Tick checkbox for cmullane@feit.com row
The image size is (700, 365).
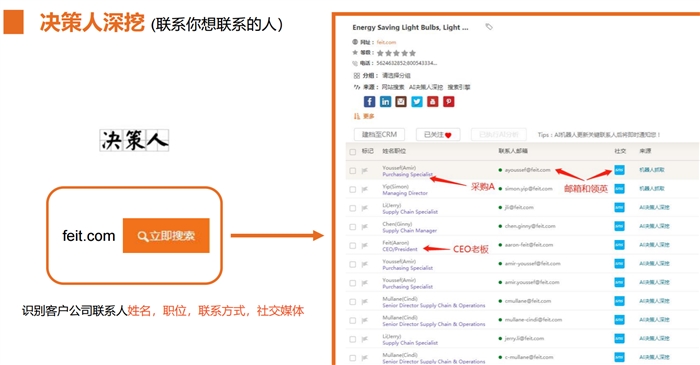(x=353, y=302)
